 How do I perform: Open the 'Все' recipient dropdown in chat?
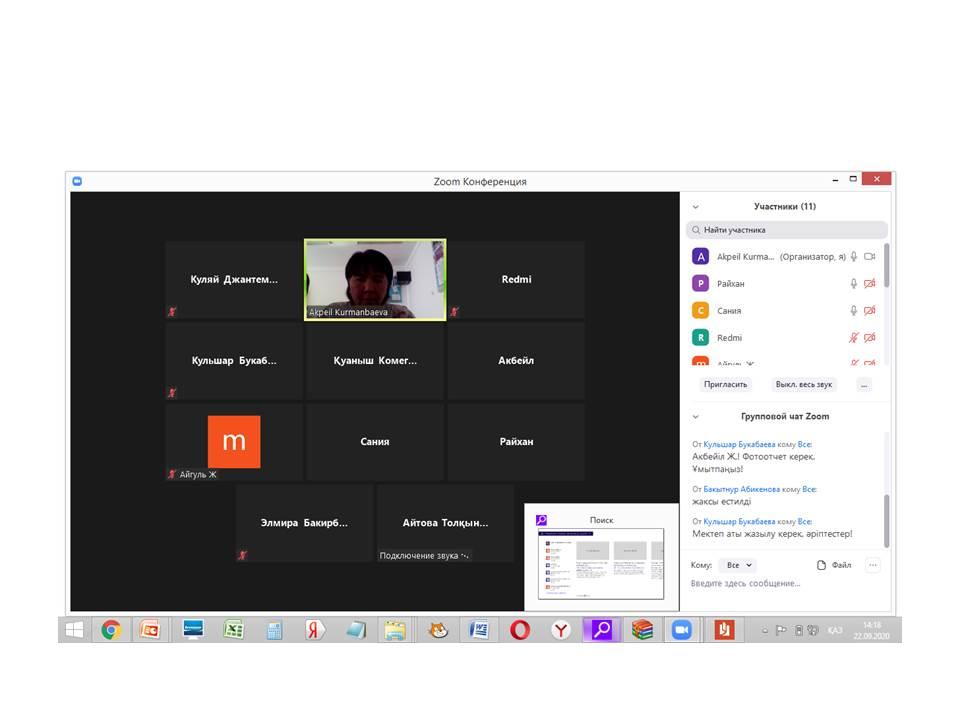(739, 565)
